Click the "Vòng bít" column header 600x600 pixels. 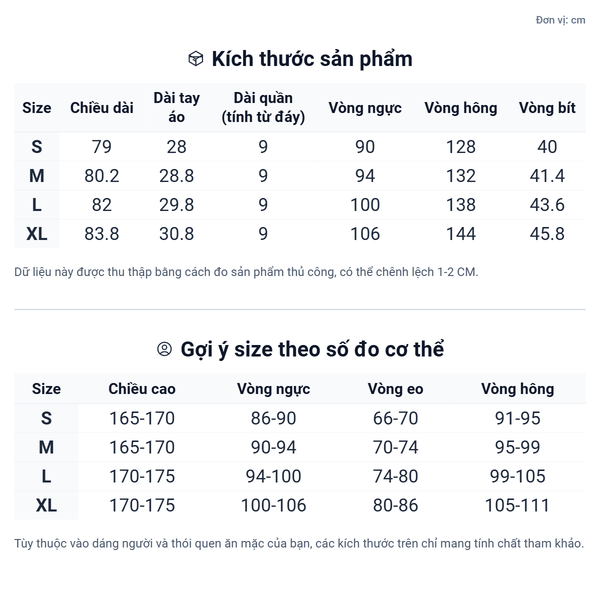pyautogui.click(x=547, y=108)
